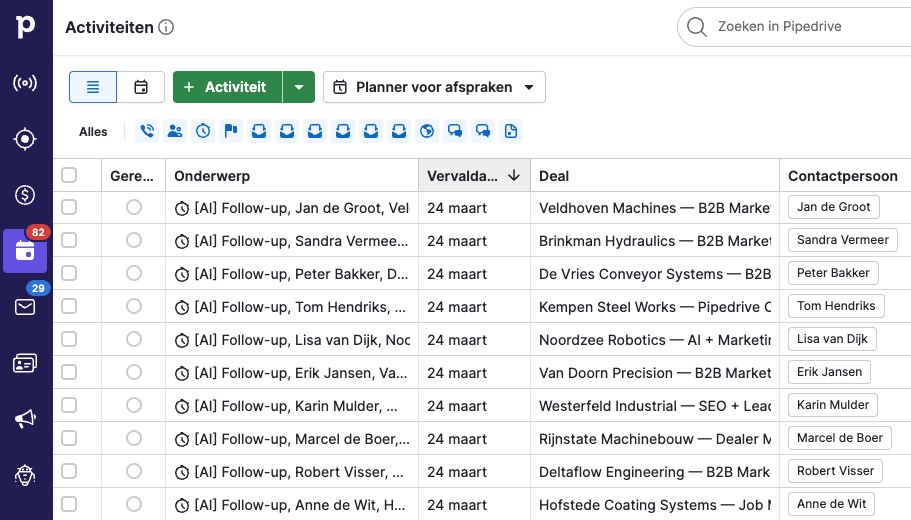The width and height of the screenshot is (911, 520).
Task: Click the green Activiteit add button
Action: click(x=227, y=87)
